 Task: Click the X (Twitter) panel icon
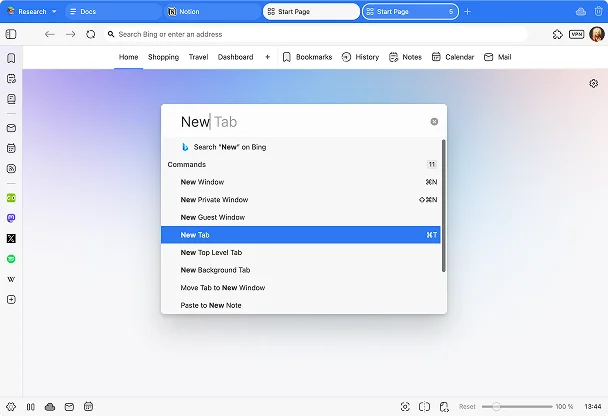pos(11,238)
